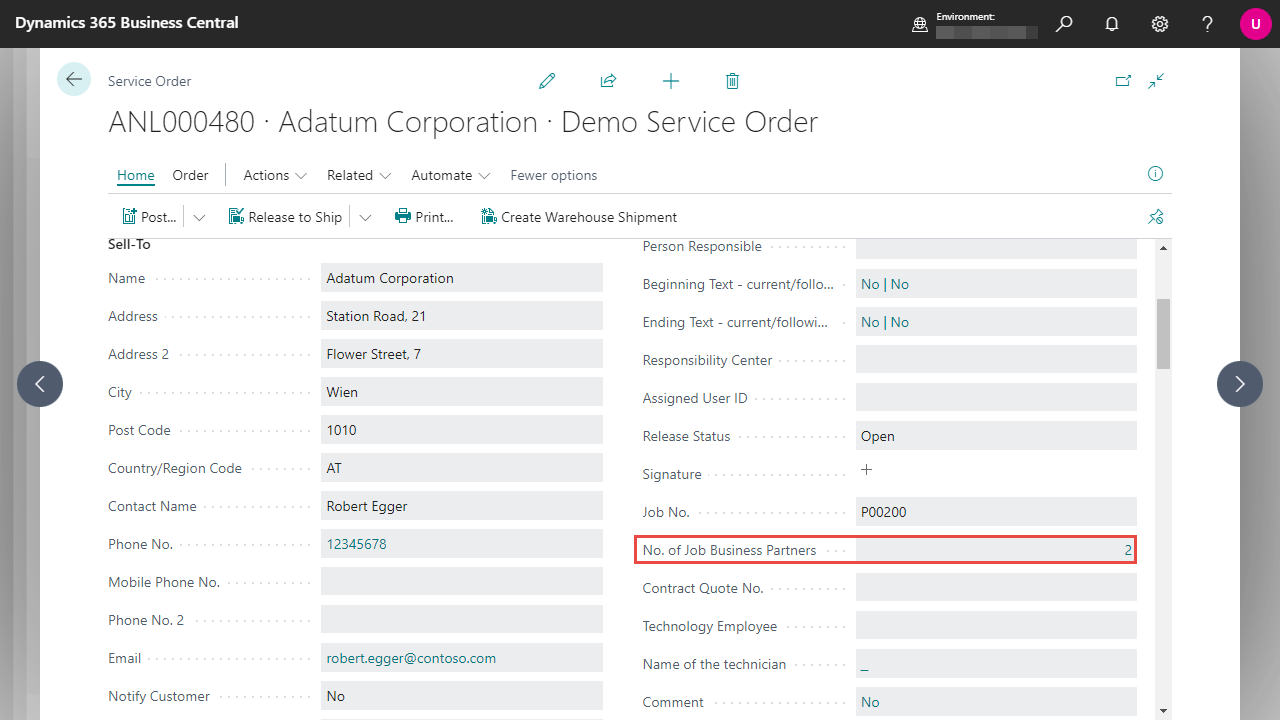Click Create Warehouse Shipment button
The width and height of the screenshot is (1280, 720).
click(579, 217)
